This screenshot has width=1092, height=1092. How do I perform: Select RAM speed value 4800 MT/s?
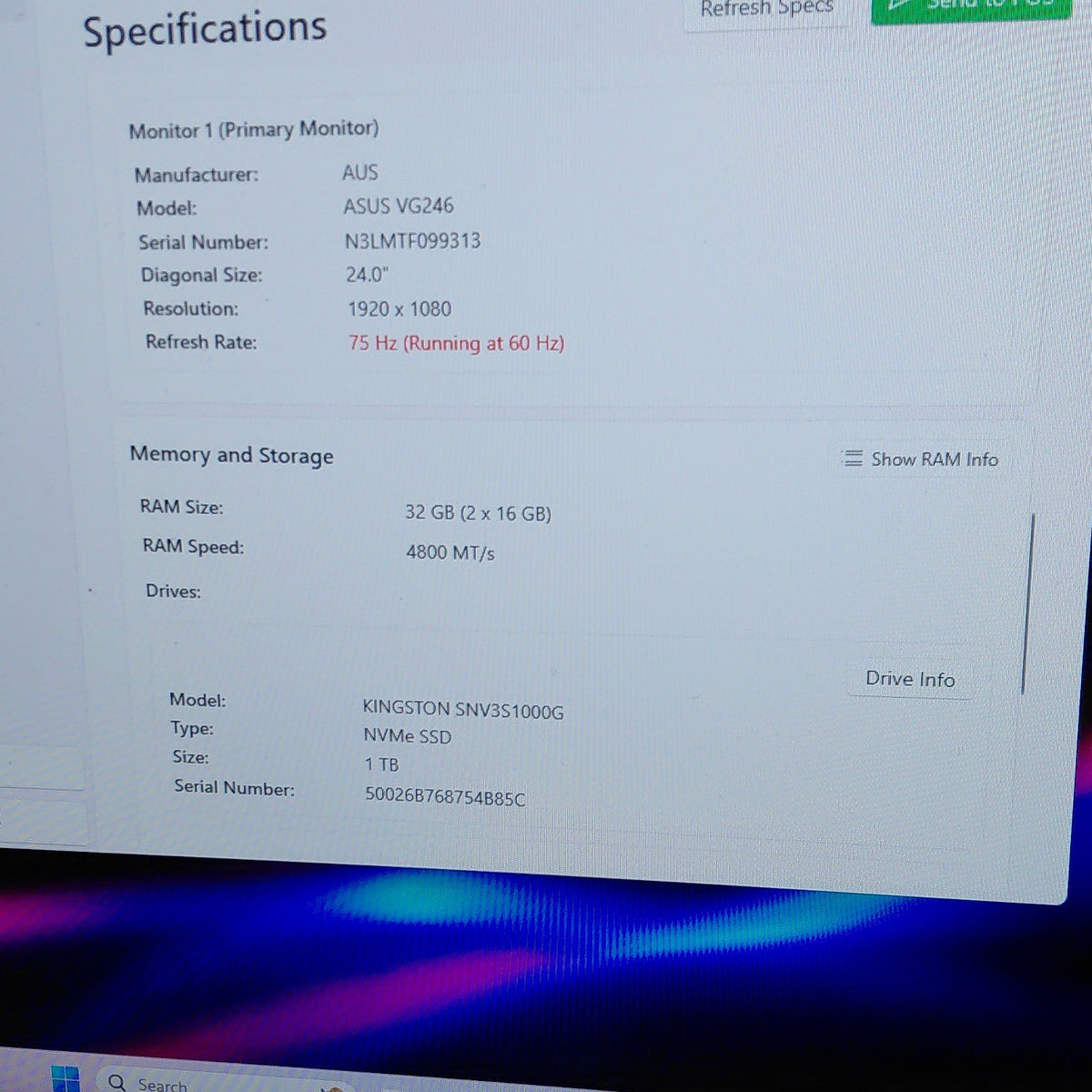coord(450,552)
